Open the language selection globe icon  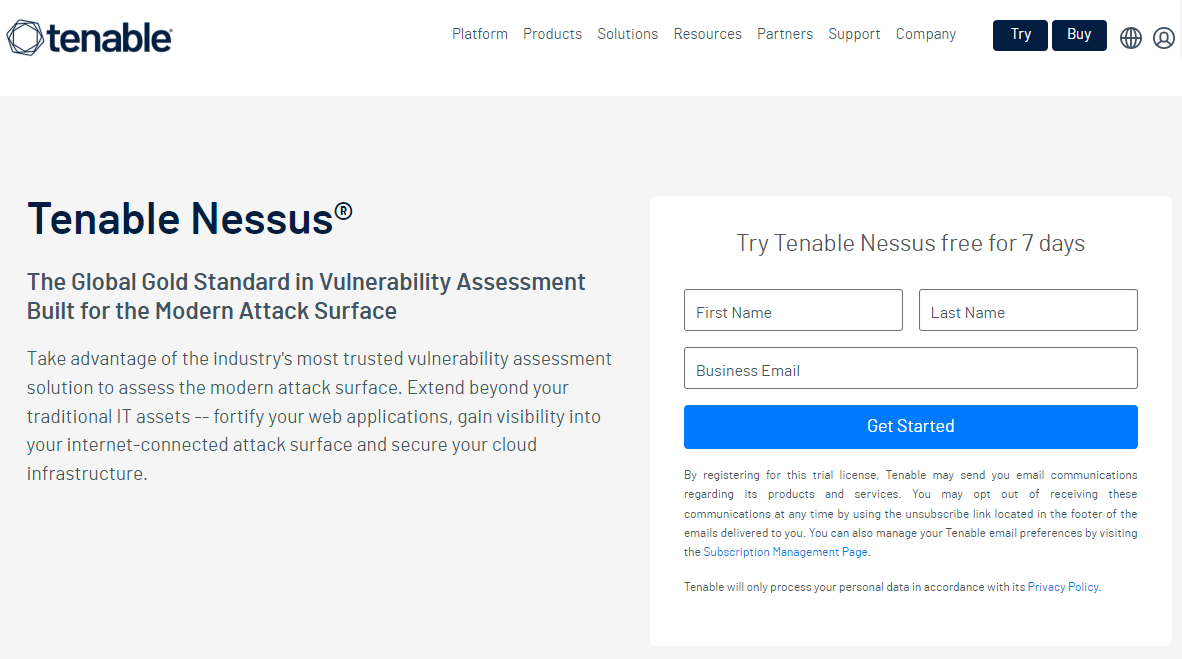(x=1130, y=37)
